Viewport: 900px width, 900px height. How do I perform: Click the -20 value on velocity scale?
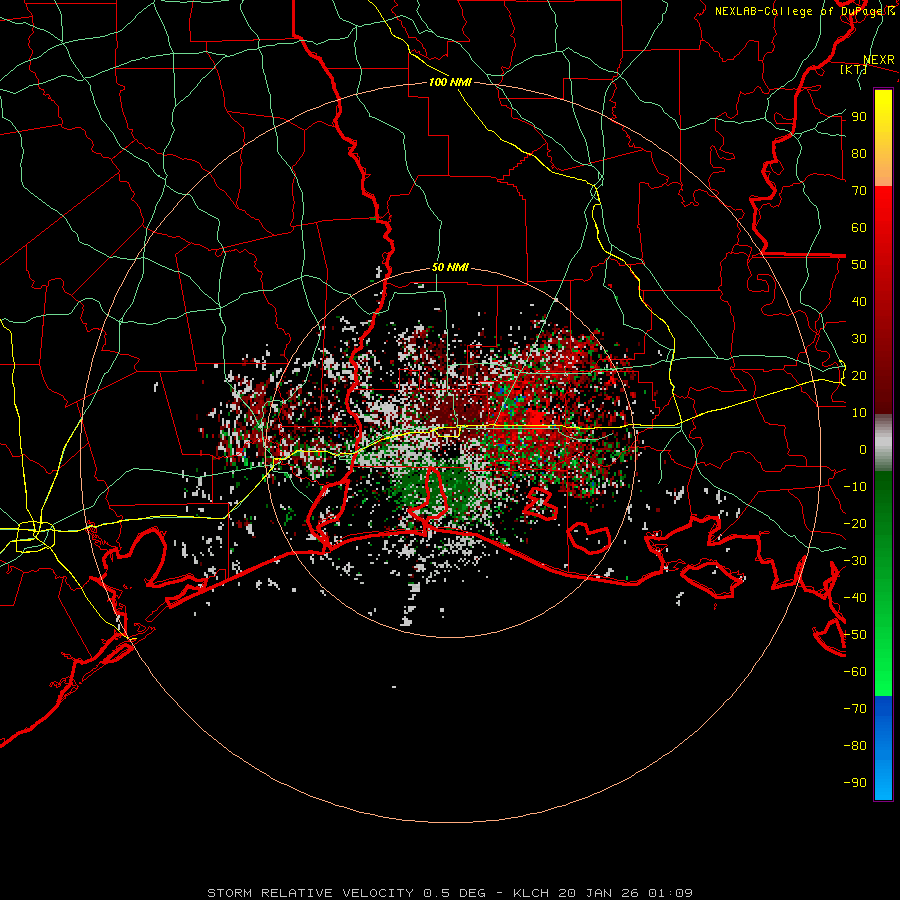(855, 523)
